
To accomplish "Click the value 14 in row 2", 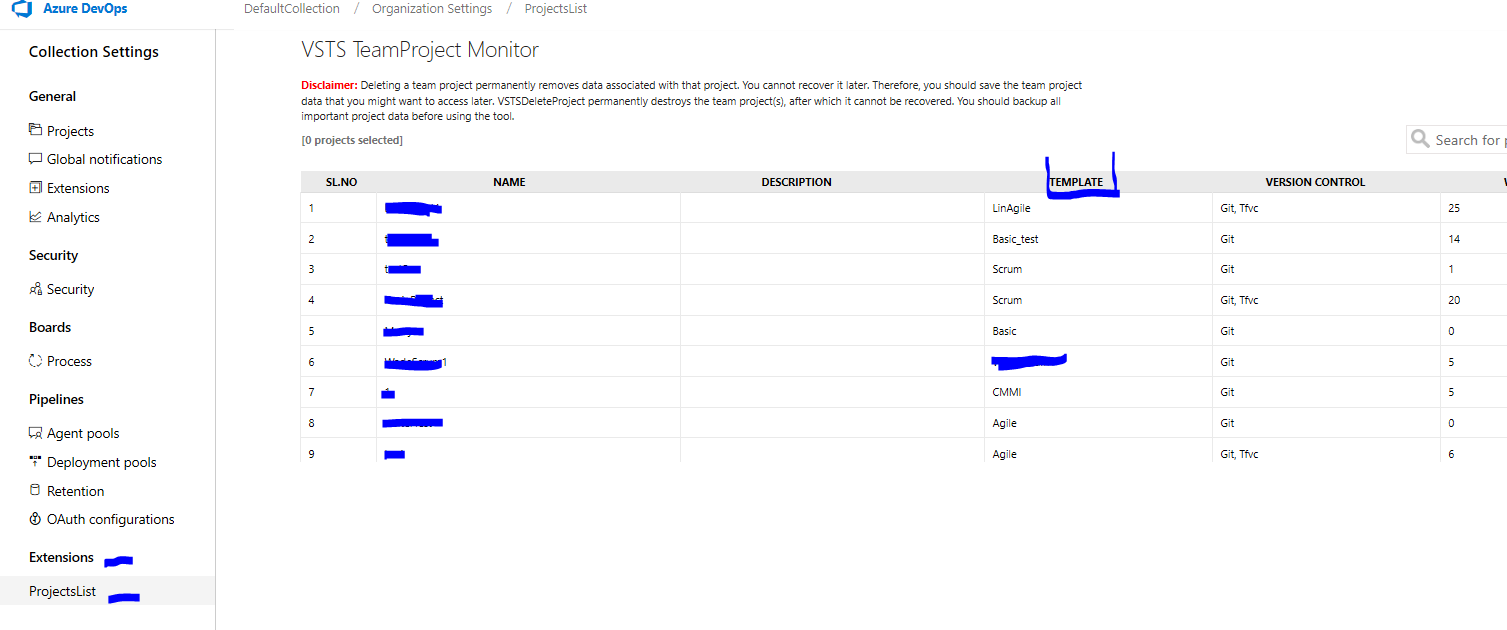I will (1454, 239).
